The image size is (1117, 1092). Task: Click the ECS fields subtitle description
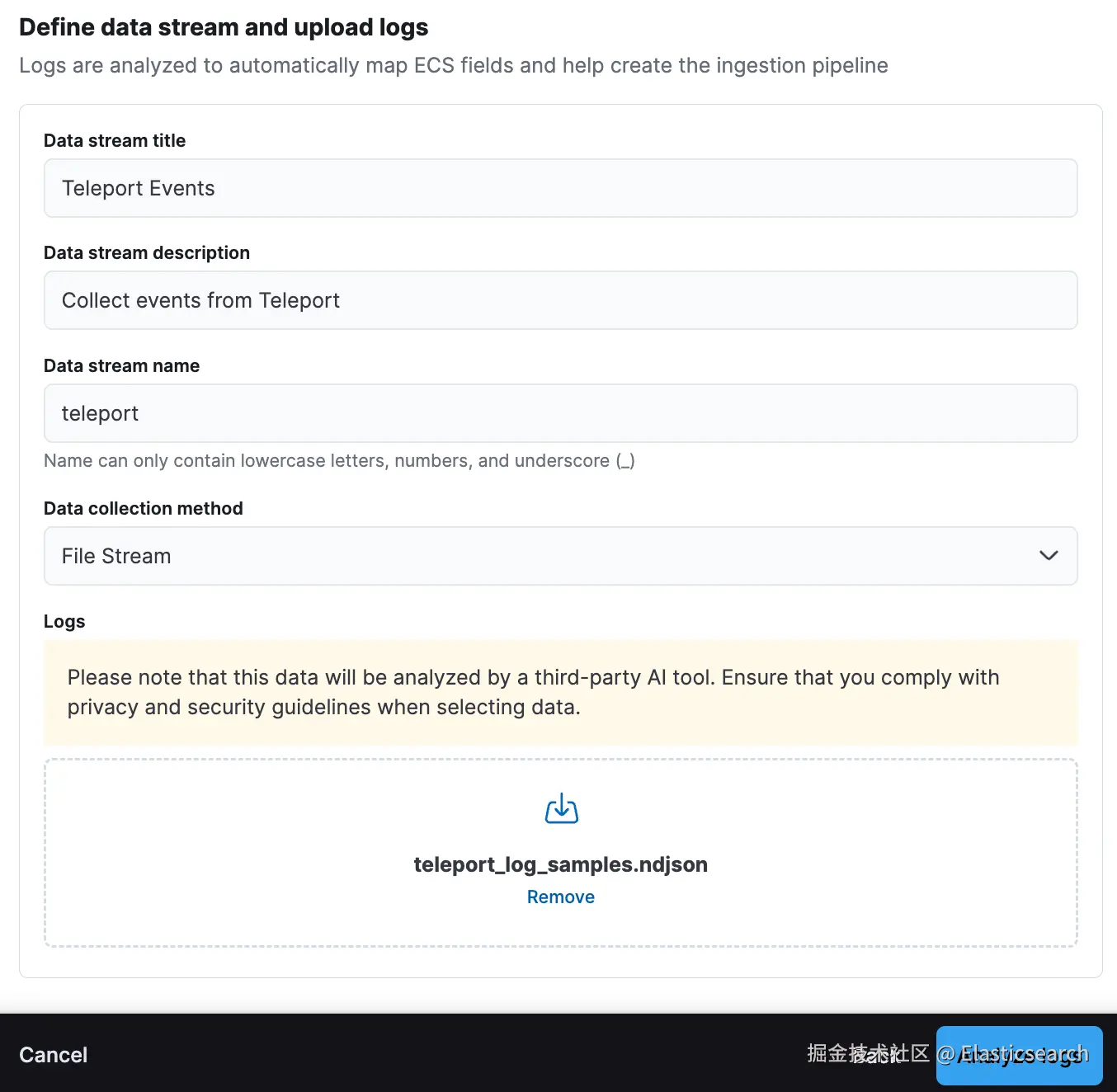(454, 65)
